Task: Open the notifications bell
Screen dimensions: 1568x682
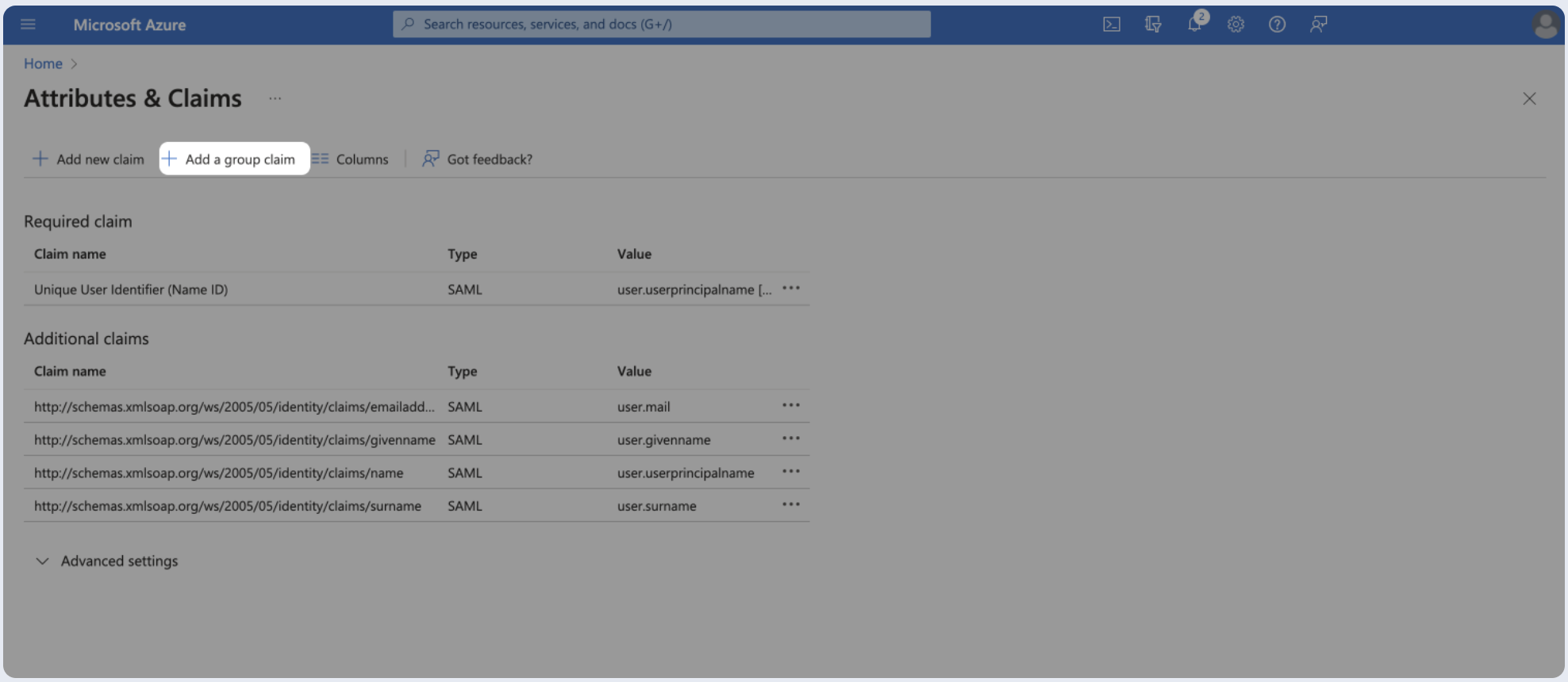Action: click(1194, 25)
